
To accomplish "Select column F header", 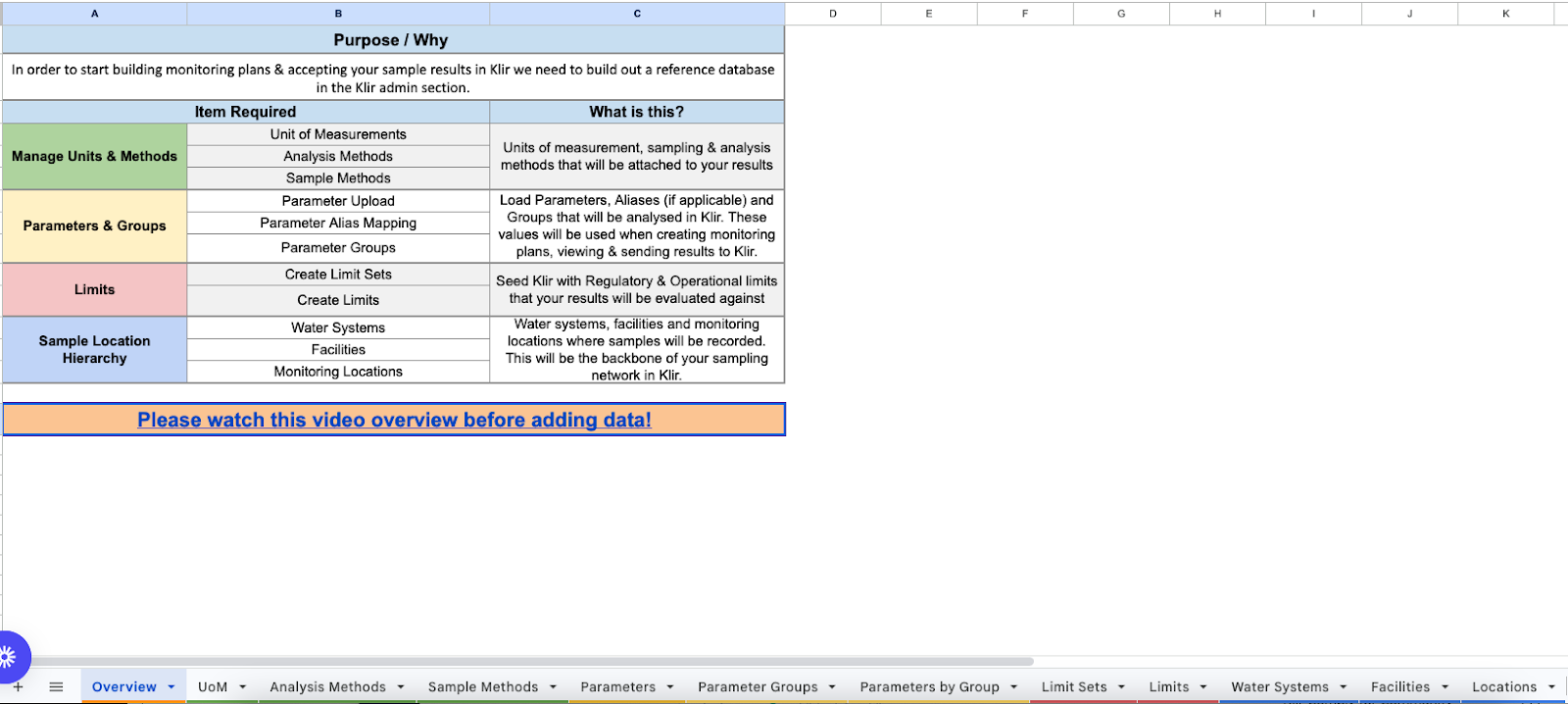I will (x=1025, y=14).
